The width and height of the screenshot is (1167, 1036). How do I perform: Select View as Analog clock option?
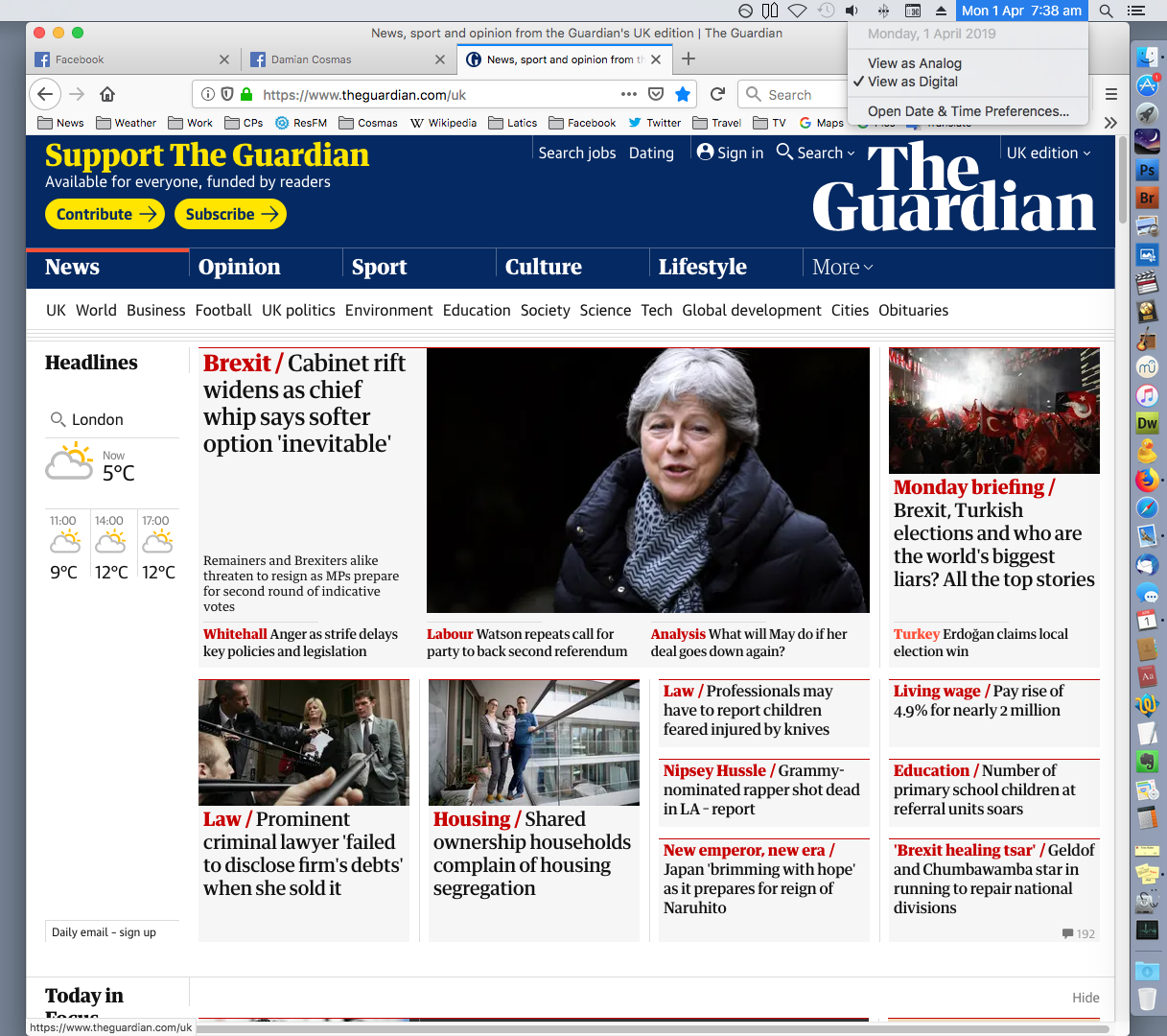(914, 63)
